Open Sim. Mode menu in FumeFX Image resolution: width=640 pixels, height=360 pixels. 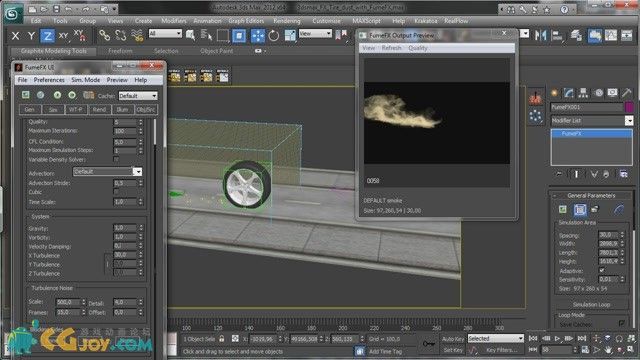pyautogui.click(x=85, y=80)
